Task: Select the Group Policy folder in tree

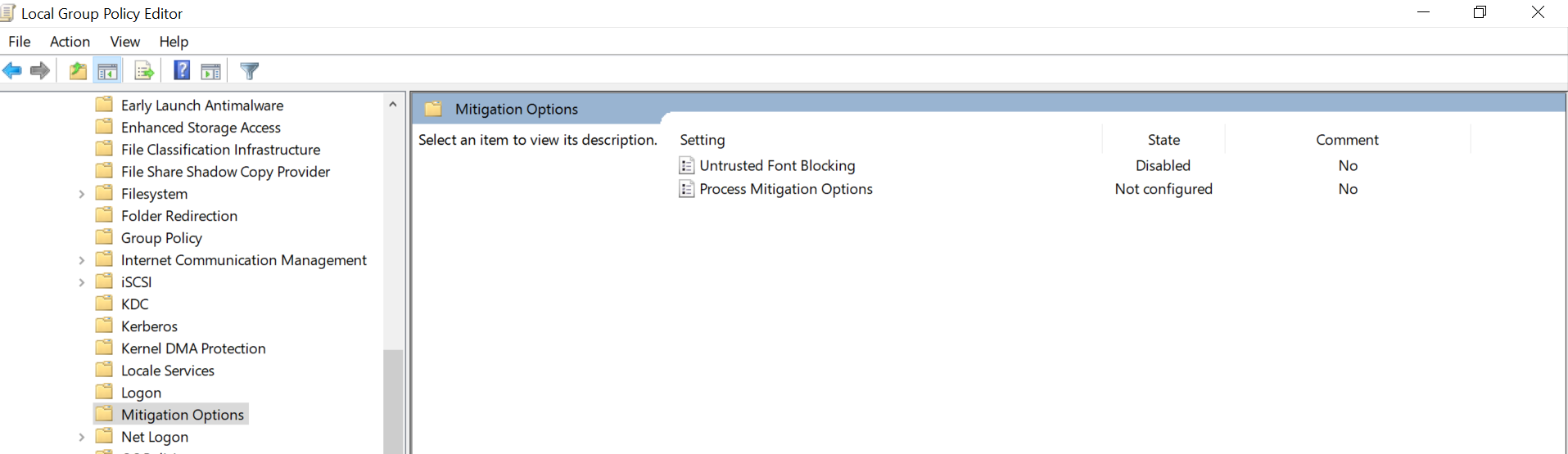Action: pyautogui.click(x=161, y=238)
